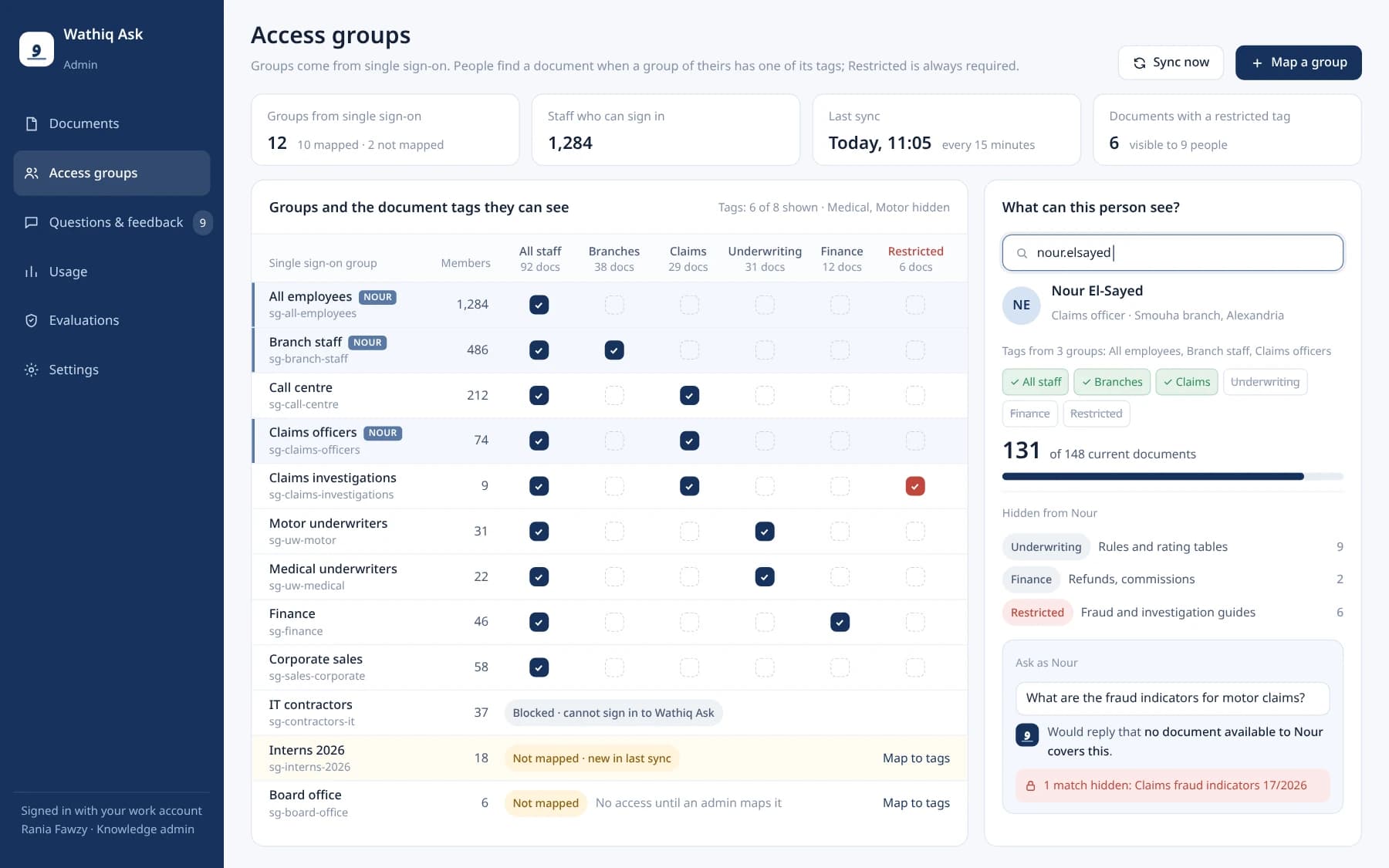This screenshot has width=1389, height=868.
Task: Click the NE avatar for Nour El-Sayed
Action: [x=1021, y=305]
